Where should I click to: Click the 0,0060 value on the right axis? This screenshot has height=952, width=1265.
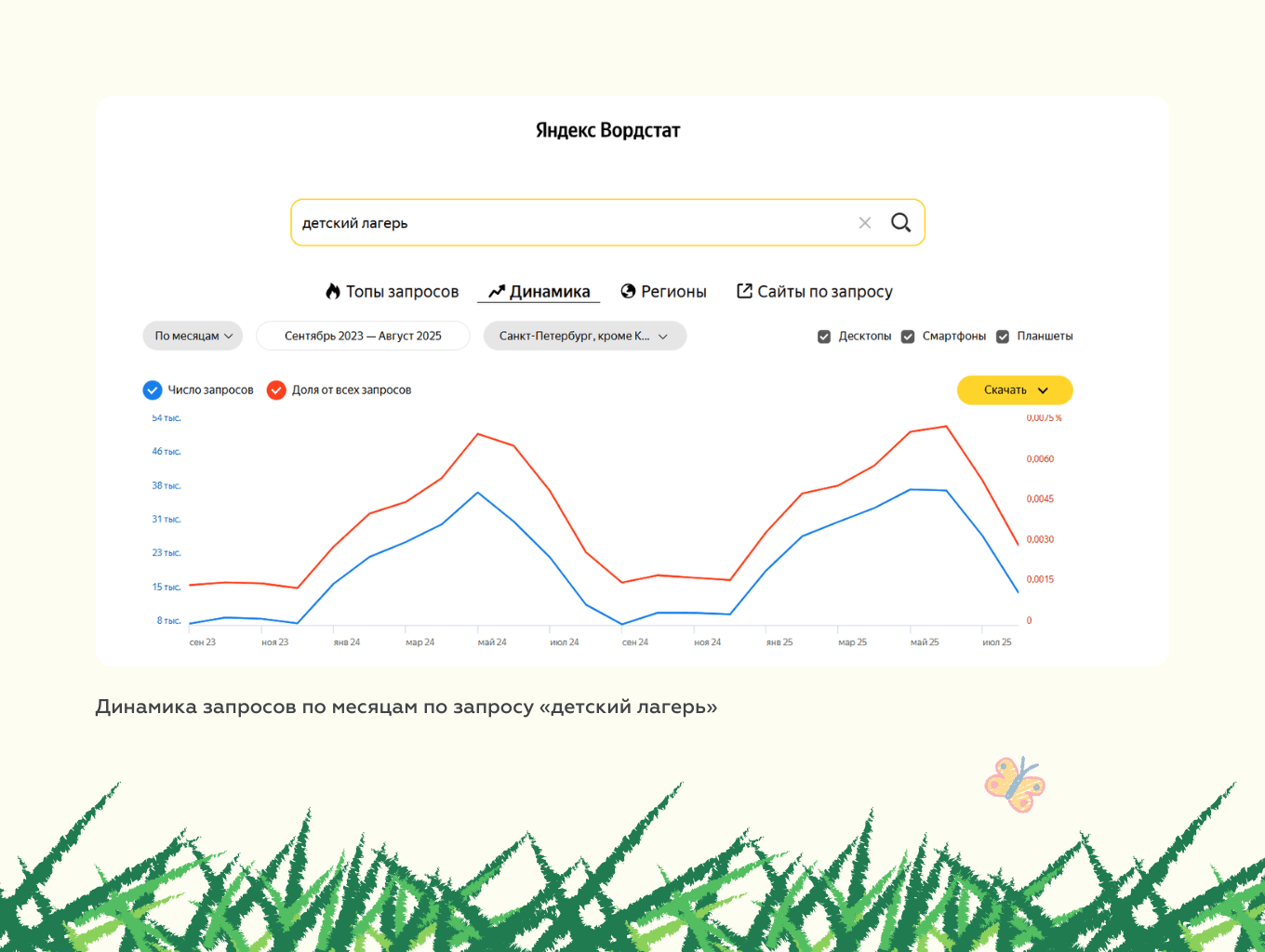point(1041,459)
